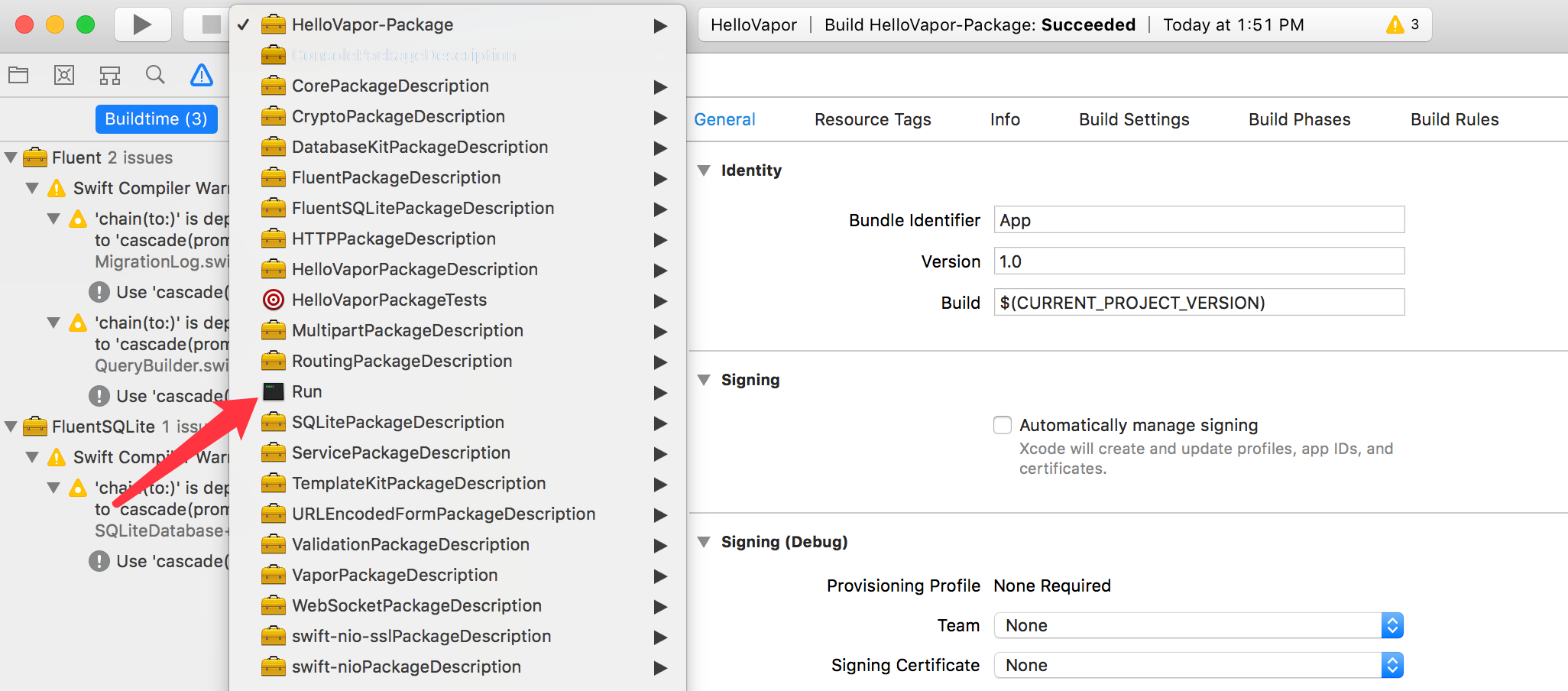
Task: Open submenu arrow for WebSocketPackageDescription
Action: [x=661, y=607]
